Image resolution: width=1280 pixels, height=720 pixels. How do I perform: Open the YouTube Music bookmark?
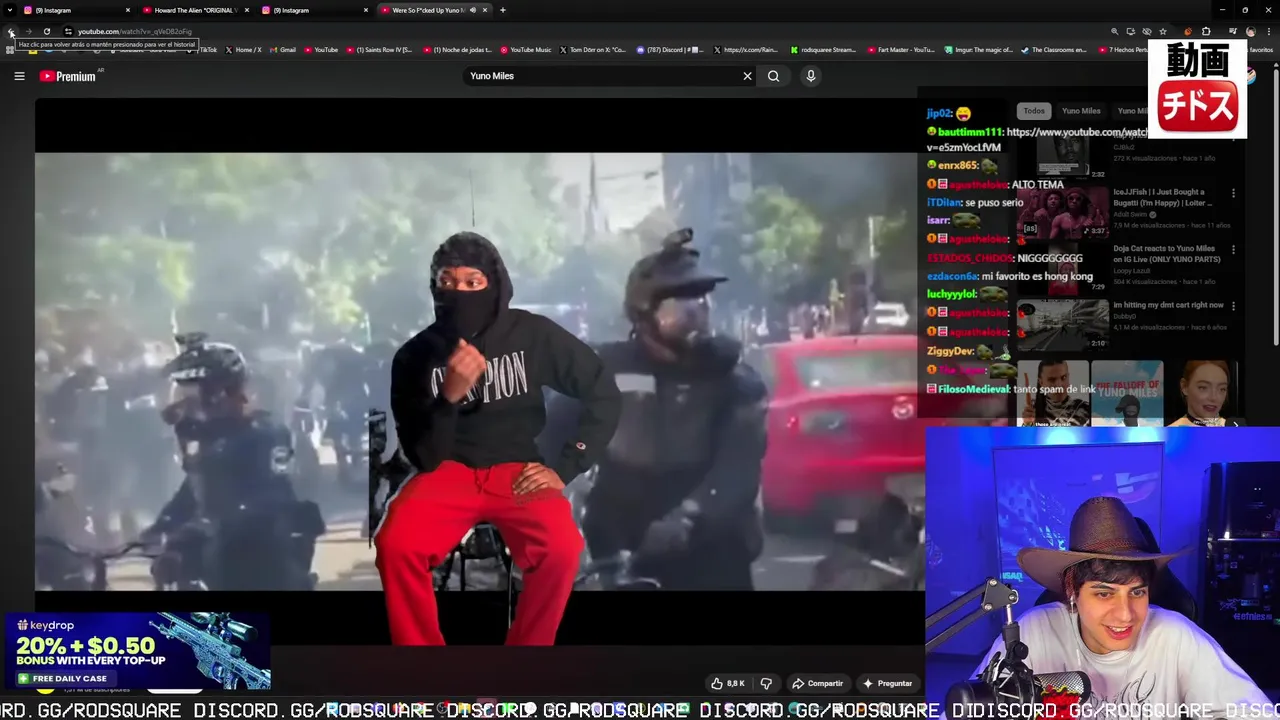tap(526, 50)
